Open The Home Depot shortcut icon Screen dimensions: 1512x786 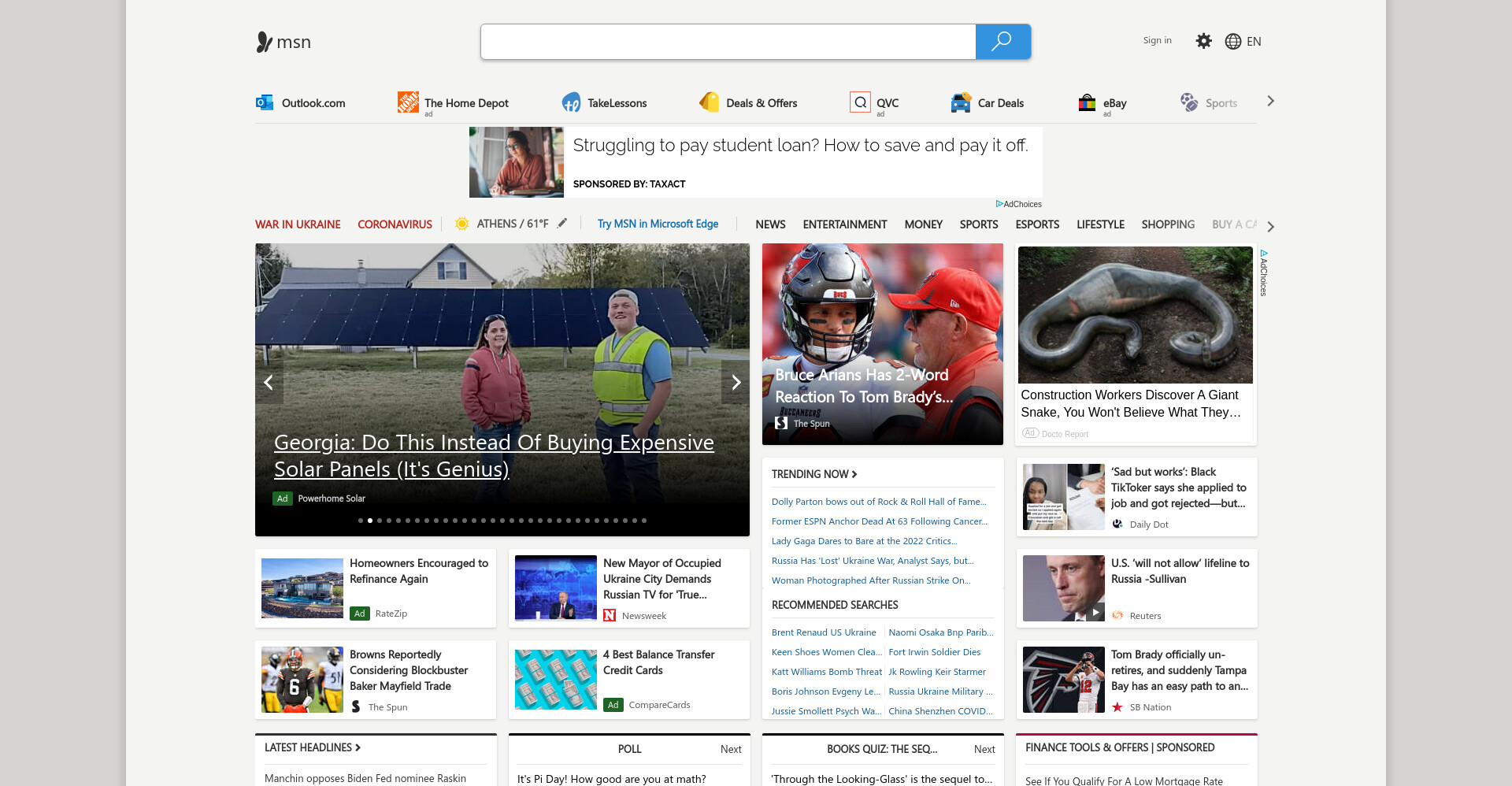tap(408, 102)
